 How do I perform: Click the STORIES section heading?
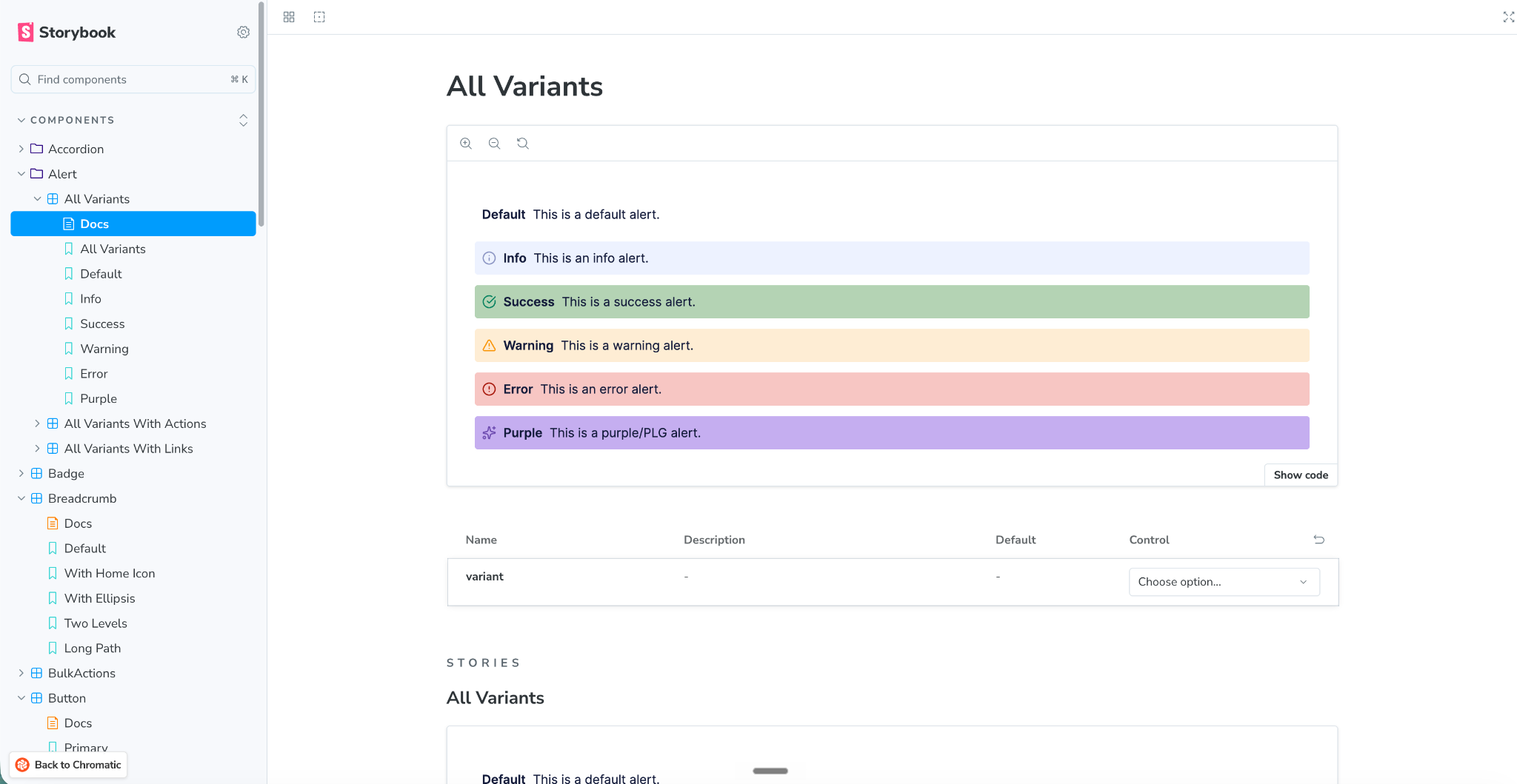pos(483,663)
